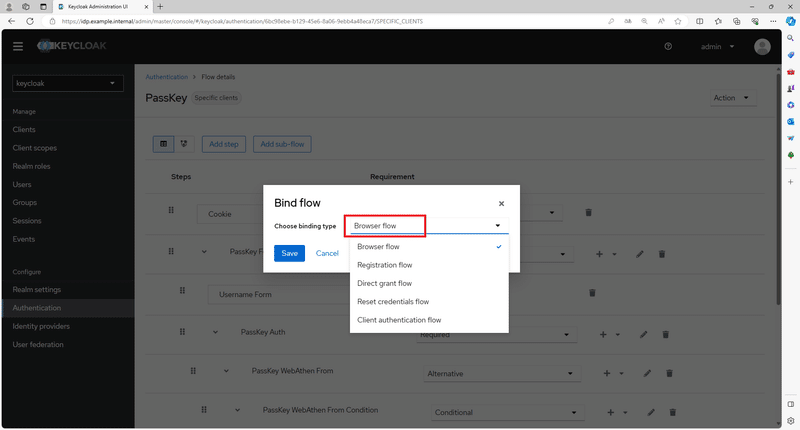Add step to PassKey WebAthen From

click(x=607, y=373)
